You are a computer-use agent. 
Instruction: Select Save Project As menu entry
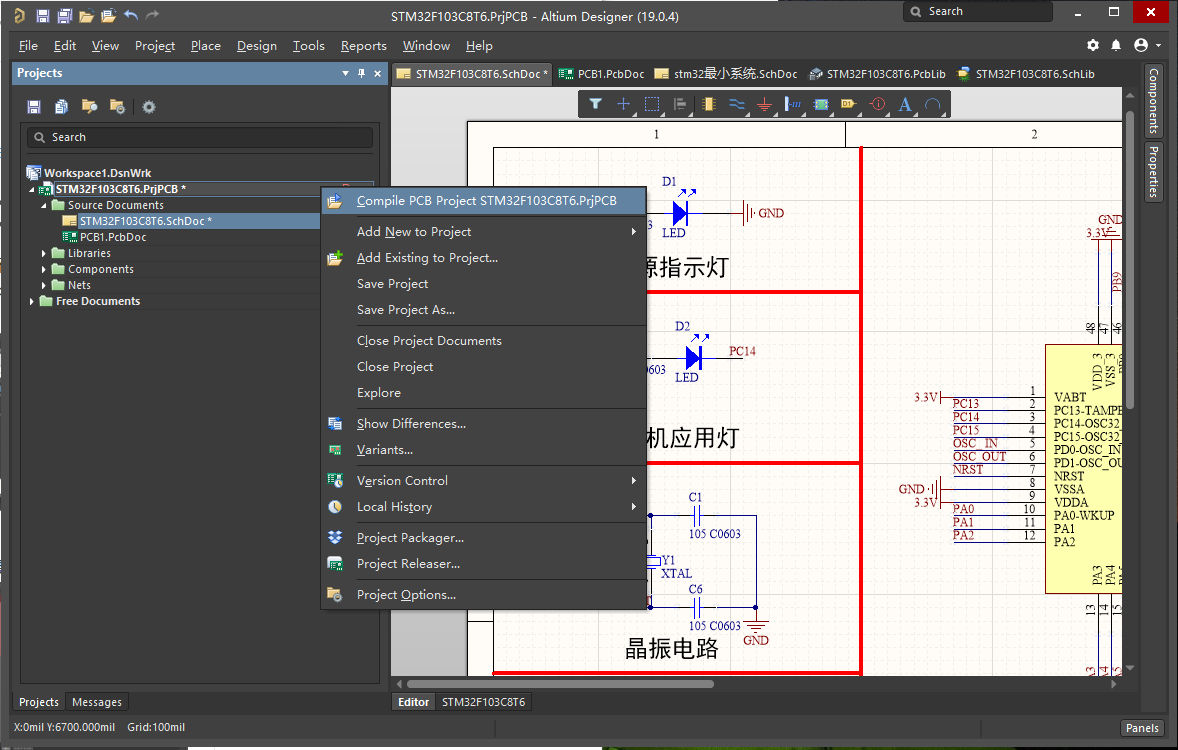click(484, 310)
